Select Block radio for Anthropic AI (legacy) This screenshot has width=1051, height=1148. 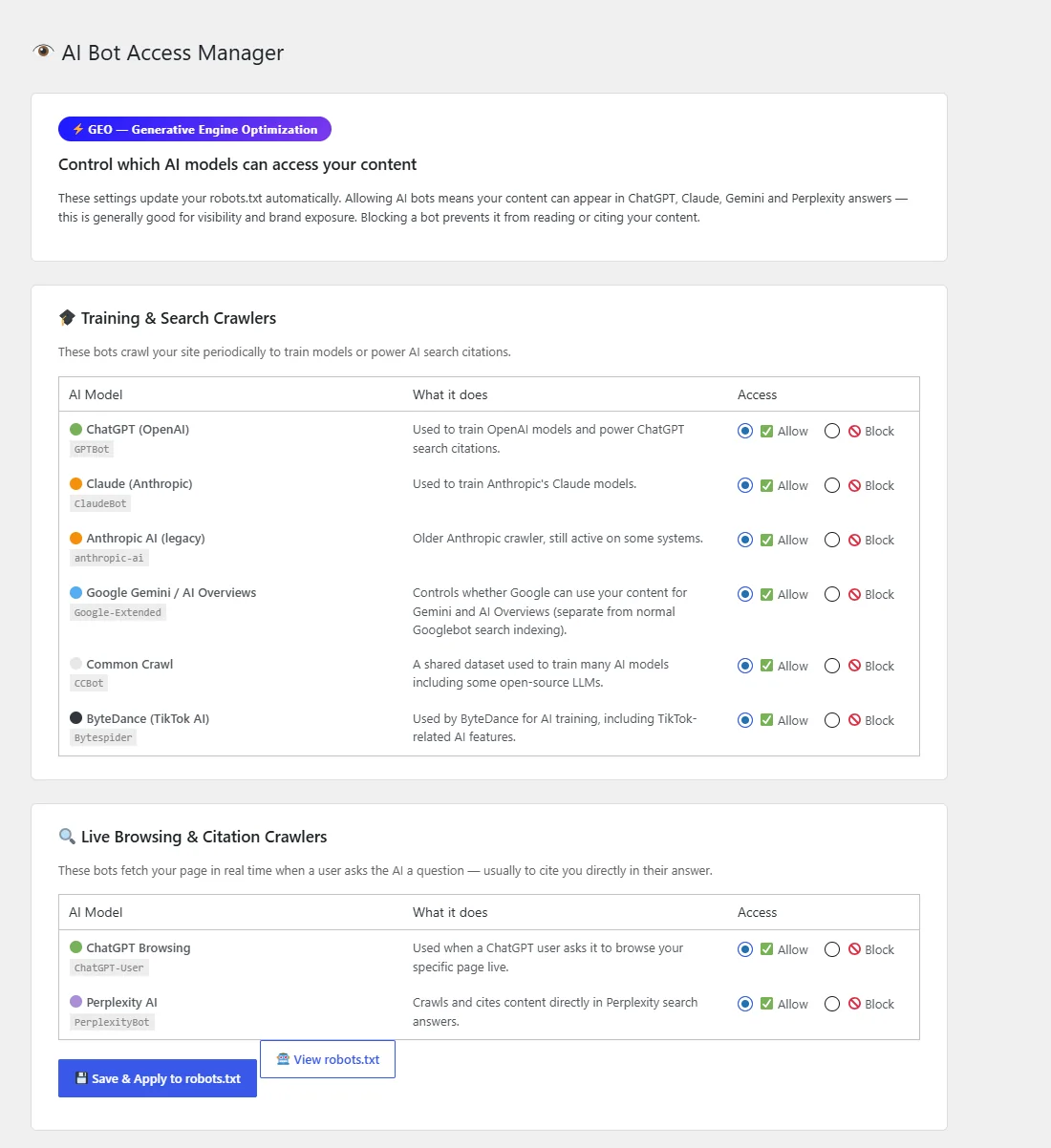pos(832,540)
